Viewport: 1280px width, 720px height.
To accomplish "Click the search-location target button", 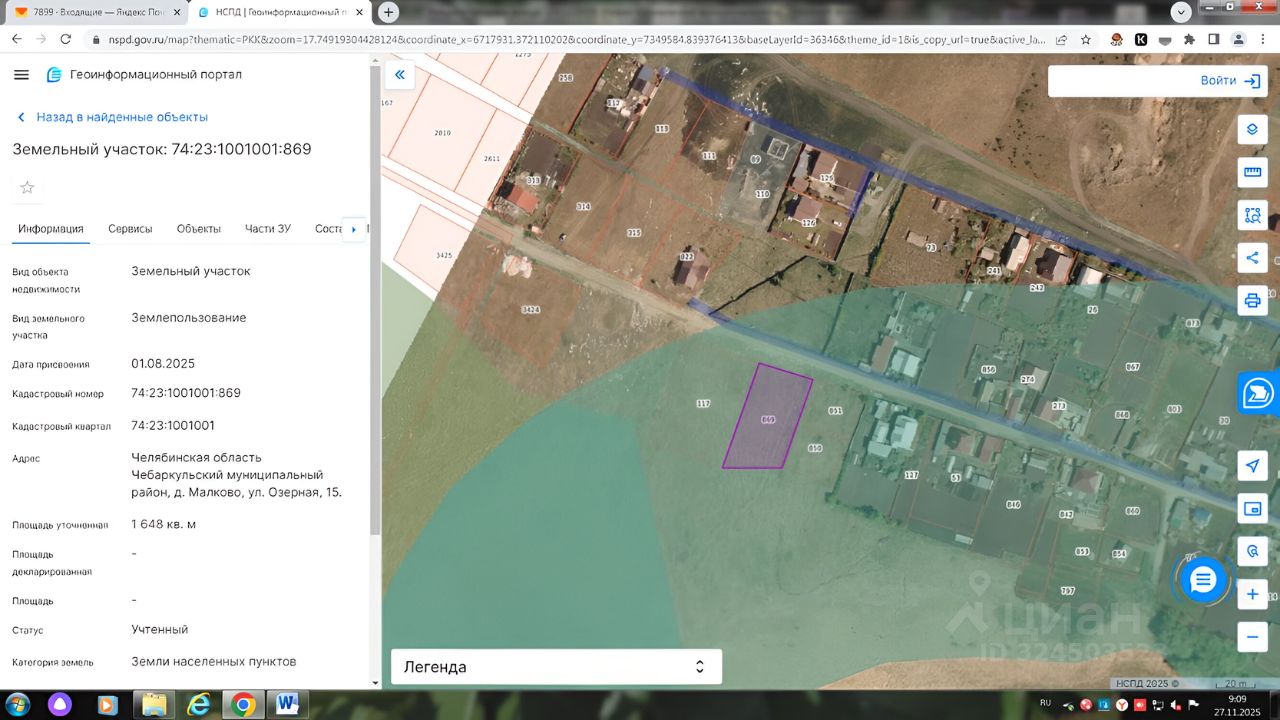I will 1252,551.
